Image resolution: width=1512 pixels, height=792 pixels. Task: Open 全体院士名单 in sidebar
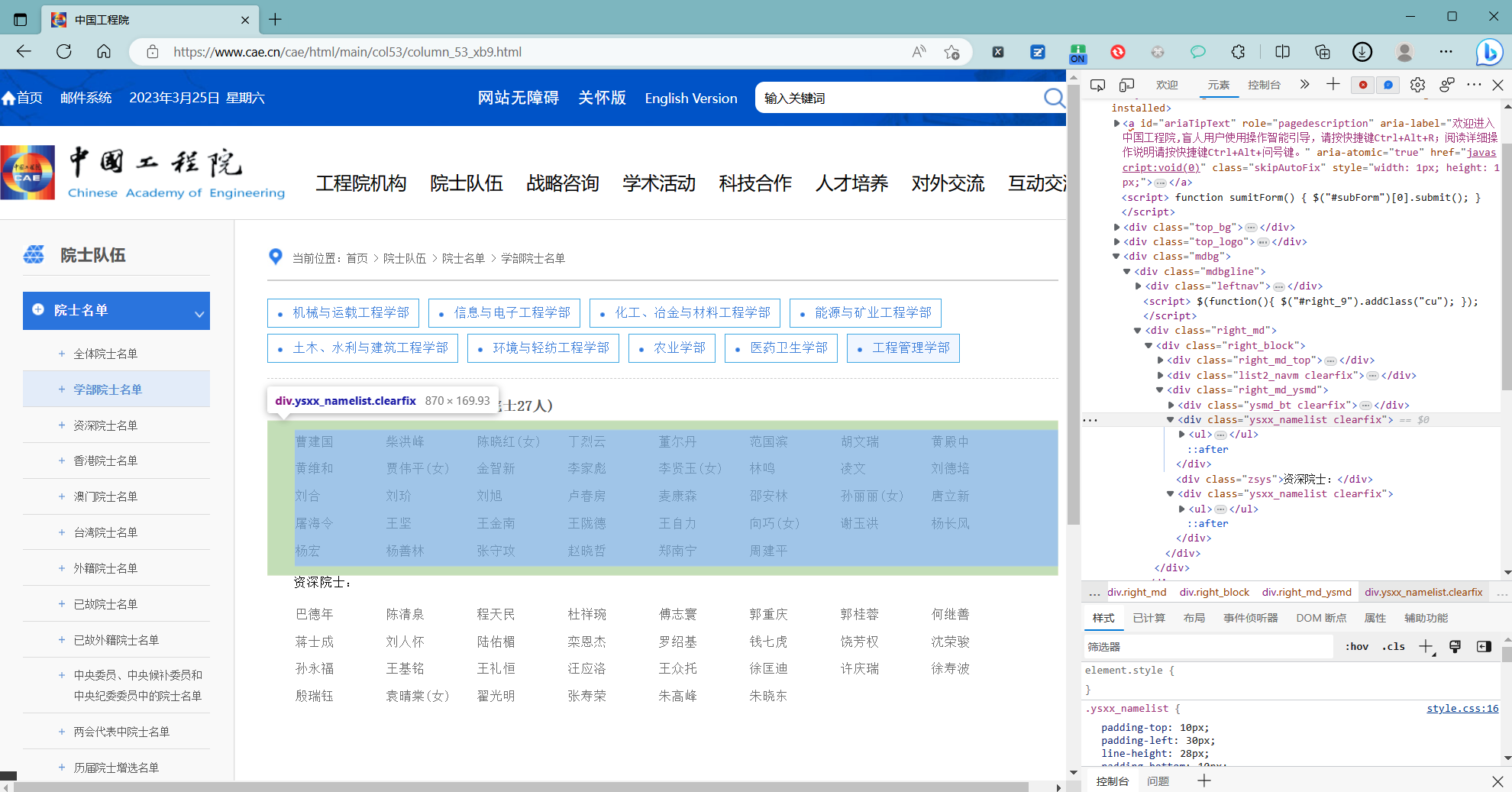pos(105,354)
